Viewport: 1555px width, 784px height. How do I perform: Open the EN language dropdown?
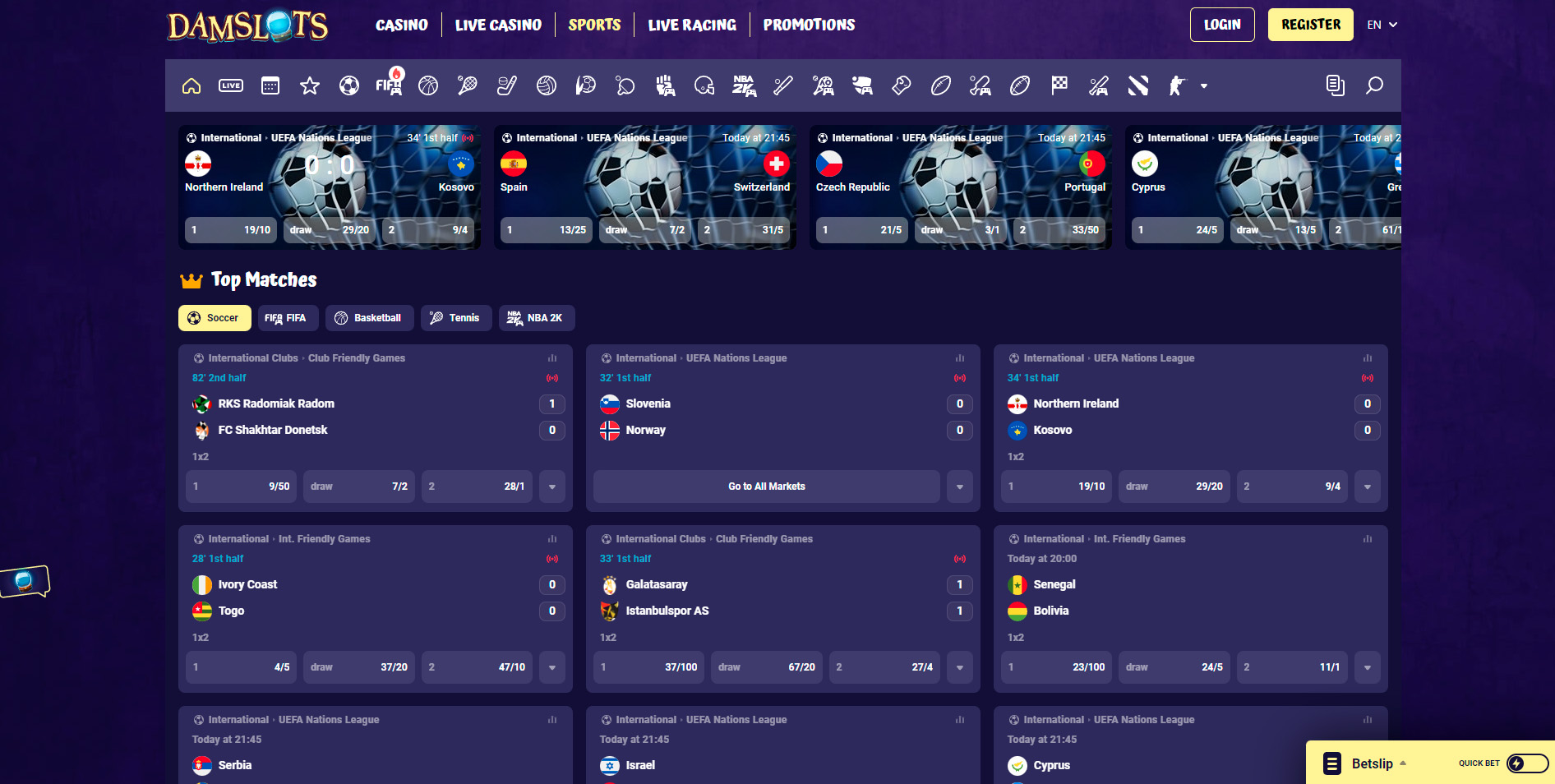(1382, 25)
